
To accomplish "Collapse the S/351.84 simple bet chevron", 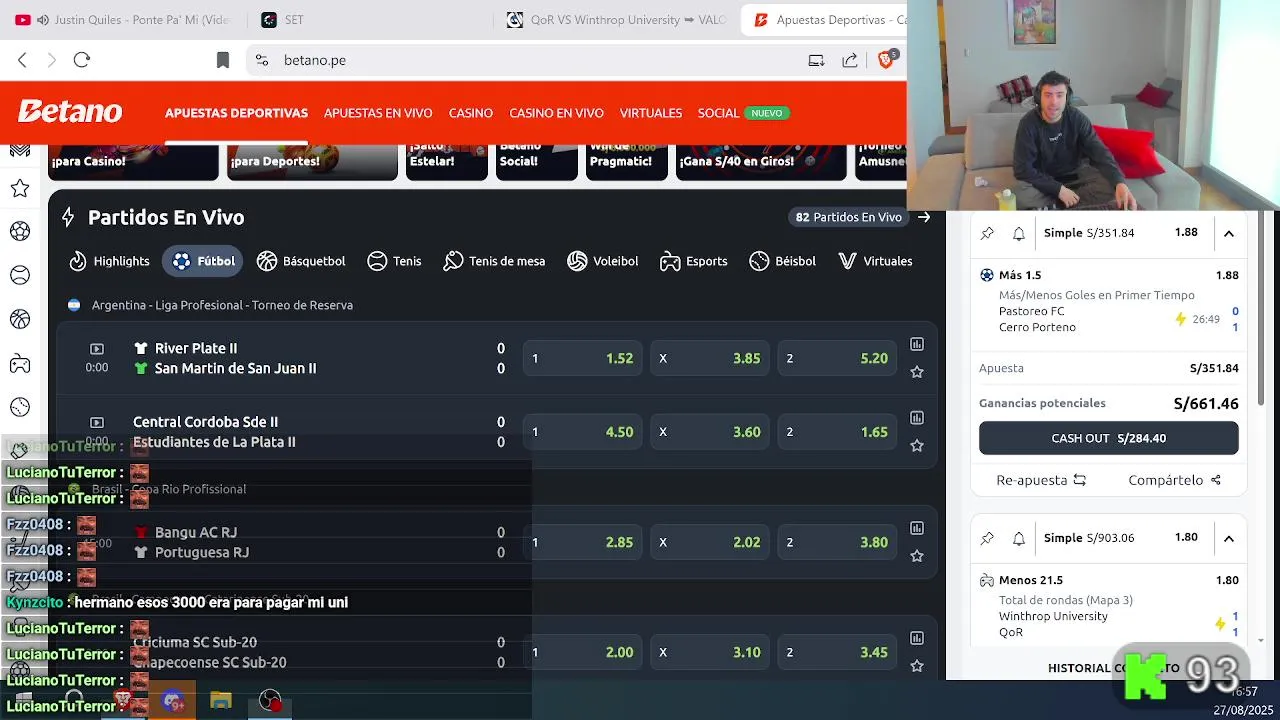I will 1229,233.
